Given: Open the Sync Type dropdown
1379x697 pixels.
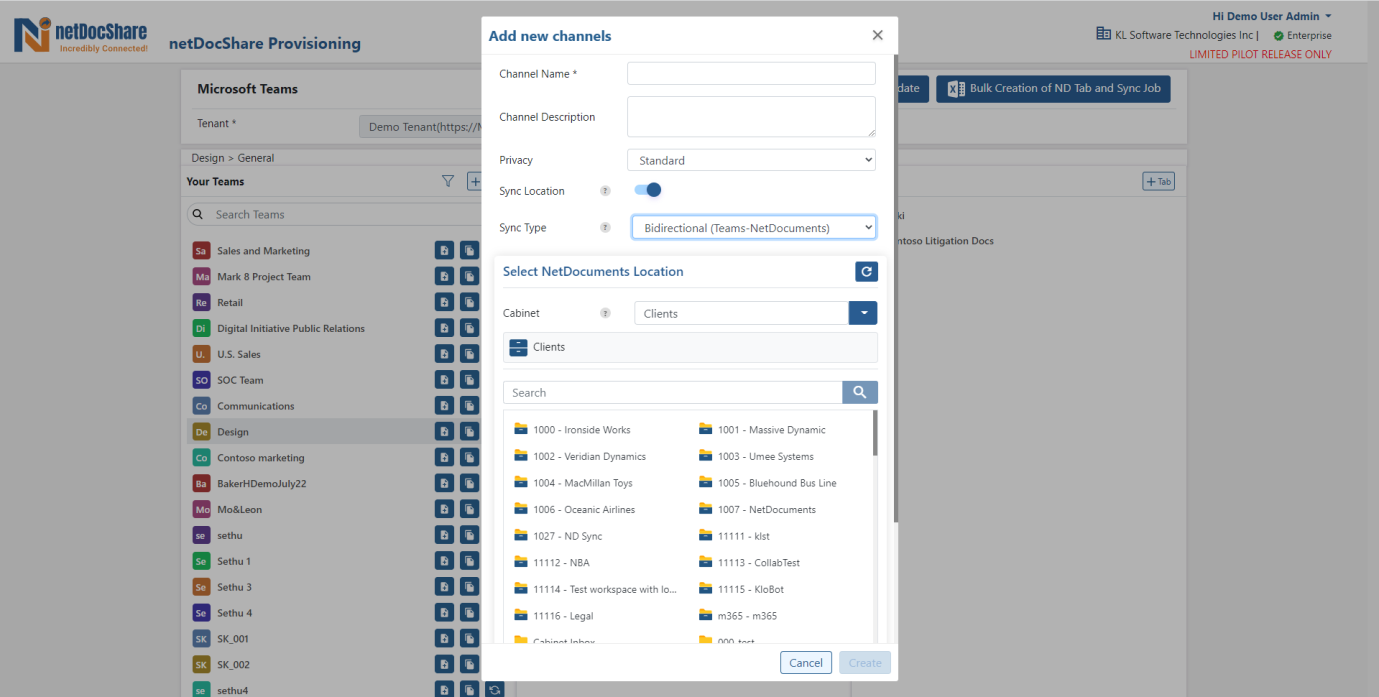Looking at the screenshot, I should coord(754,228).
